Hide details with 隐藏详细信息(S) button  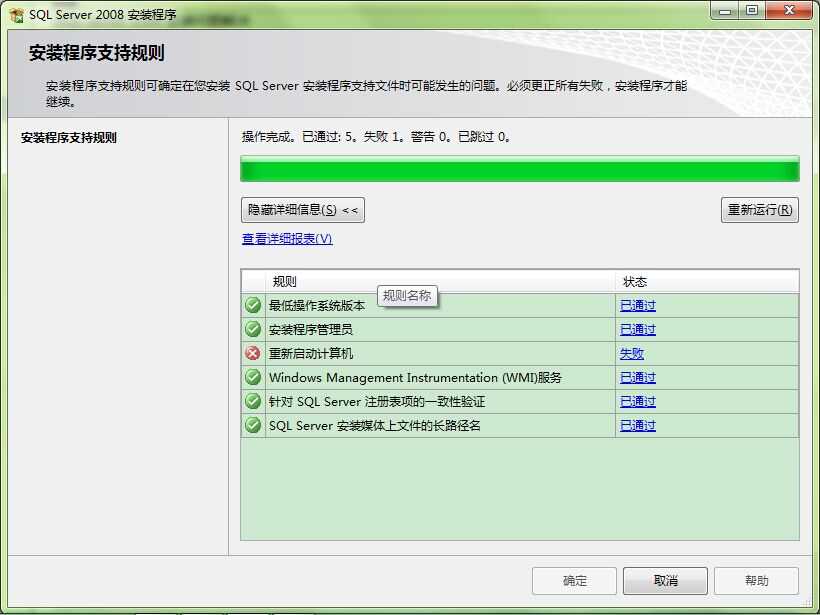point(303,210)
